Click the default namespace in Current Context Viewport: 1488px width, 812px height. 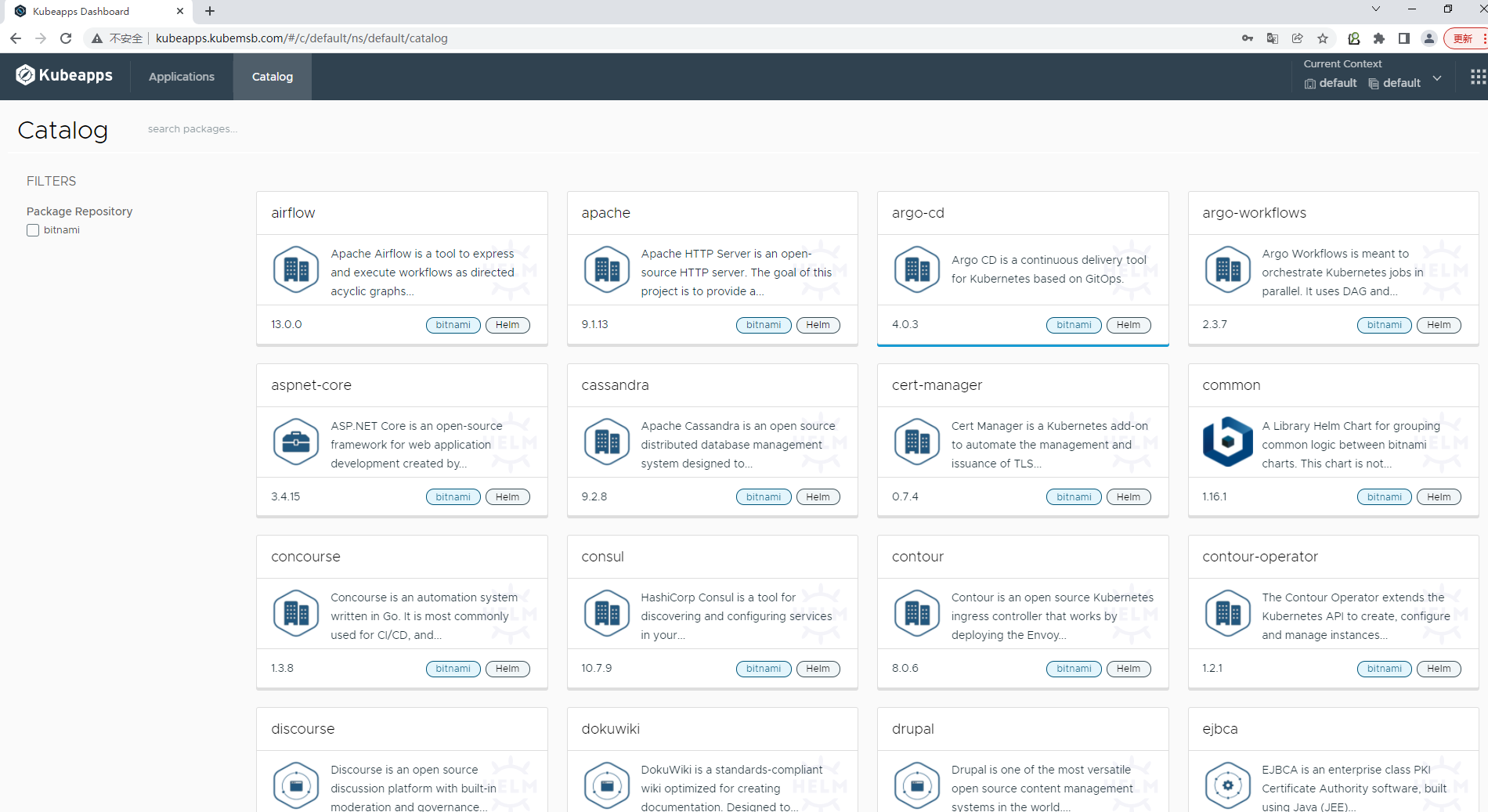pos(1394,83)
